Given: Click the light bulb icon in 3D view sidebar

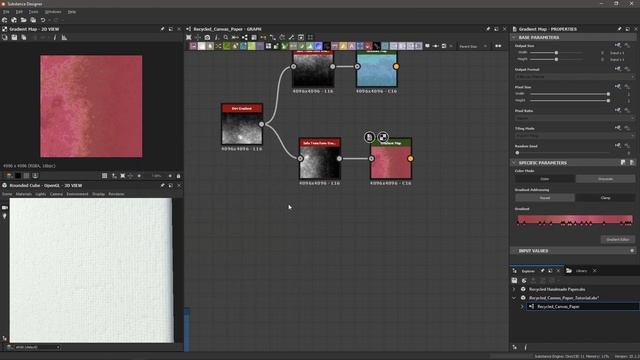Looking at the screenshot, I should (4, 216).
